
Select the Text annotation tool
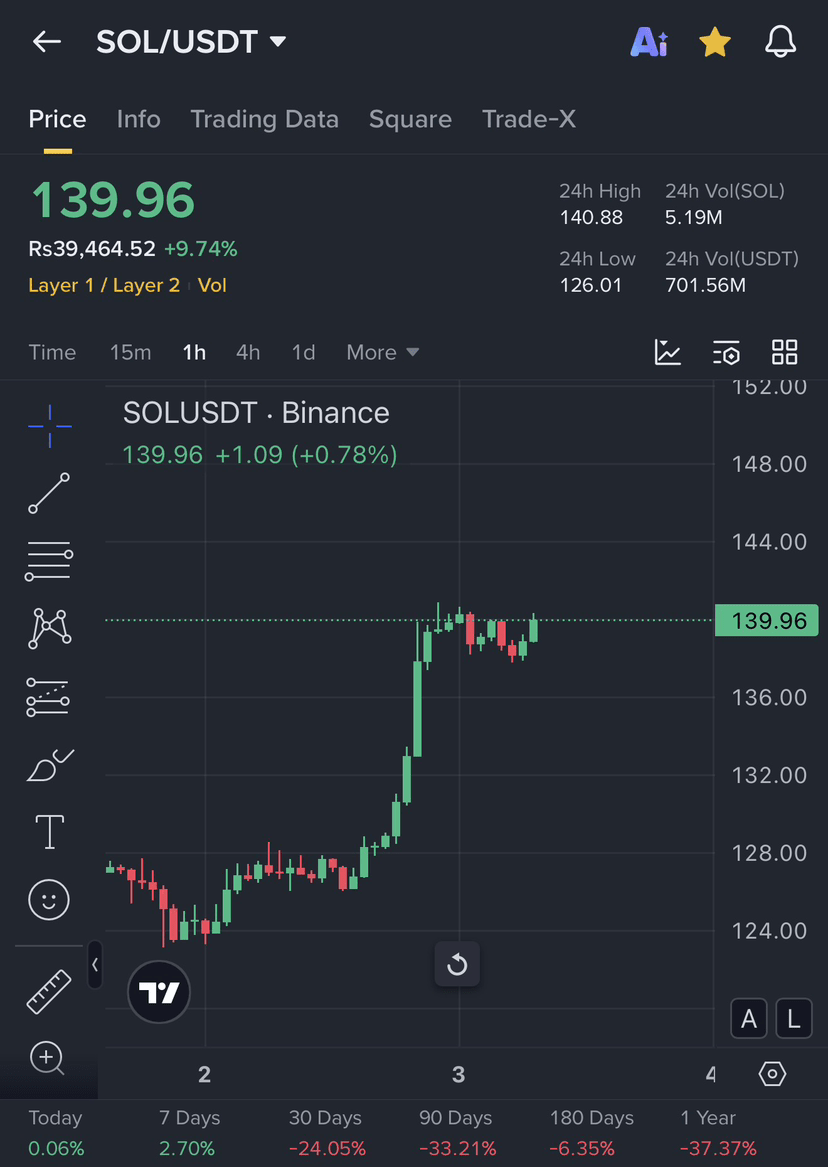[x=50, y=831]
